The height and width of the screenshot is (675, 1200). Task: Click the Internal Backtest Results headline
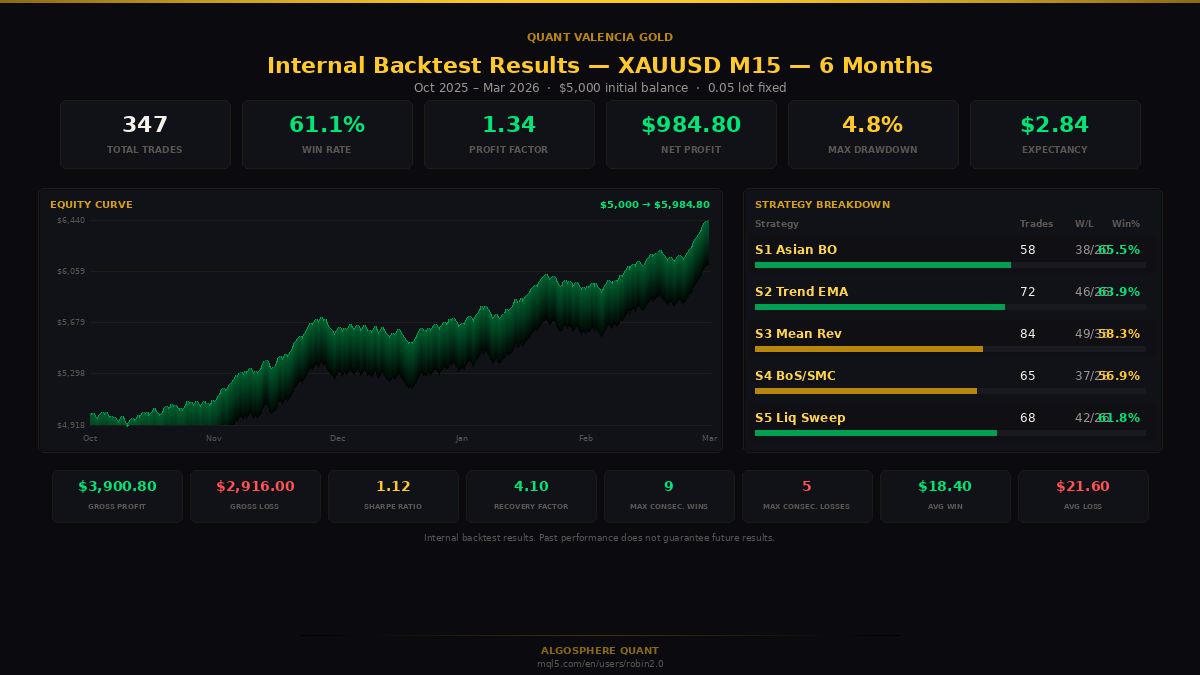coord(600,66)
